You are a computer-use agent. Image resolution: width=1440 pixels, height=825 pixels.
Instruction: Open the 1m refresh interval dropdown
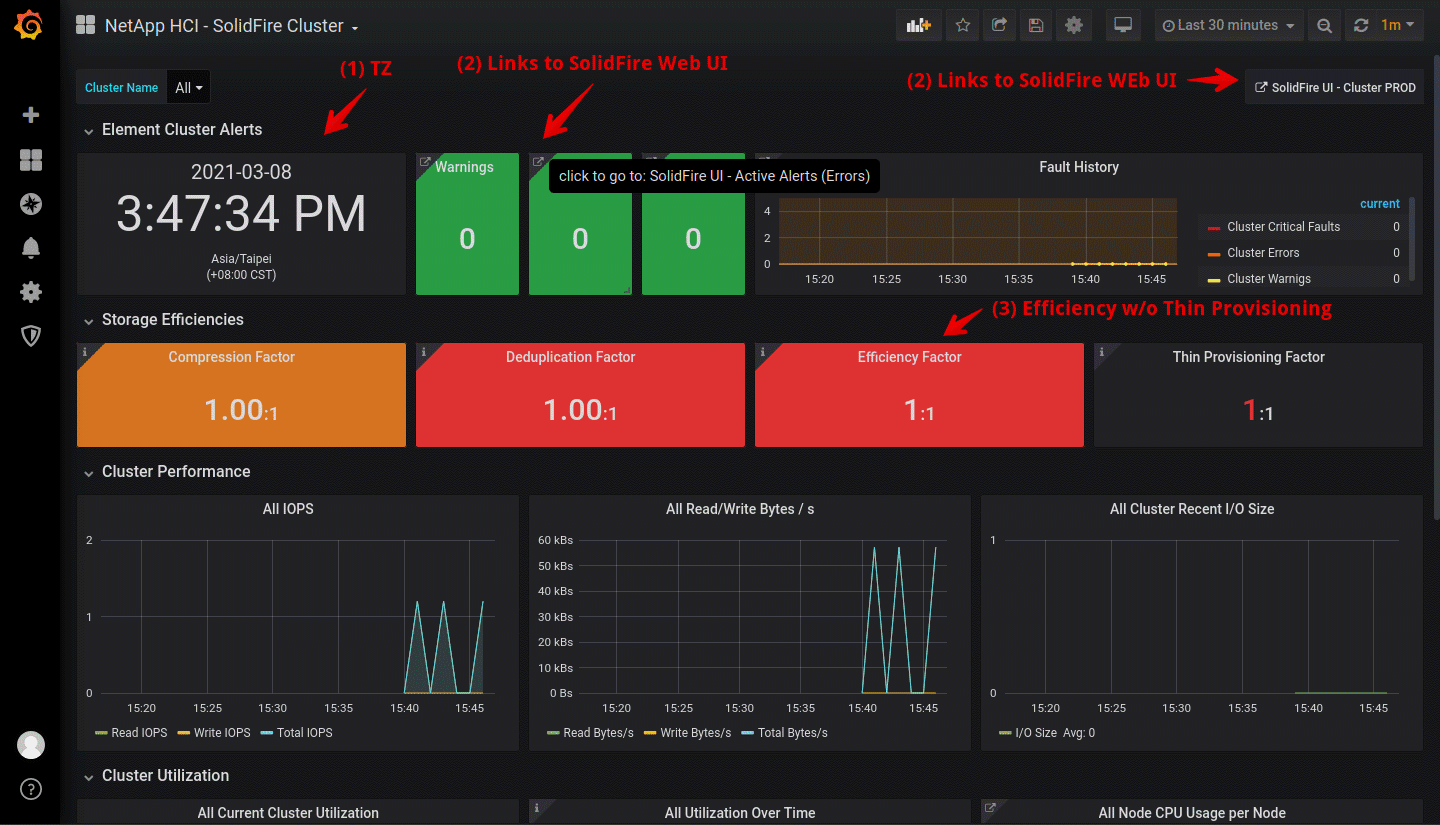point(1398,25)
